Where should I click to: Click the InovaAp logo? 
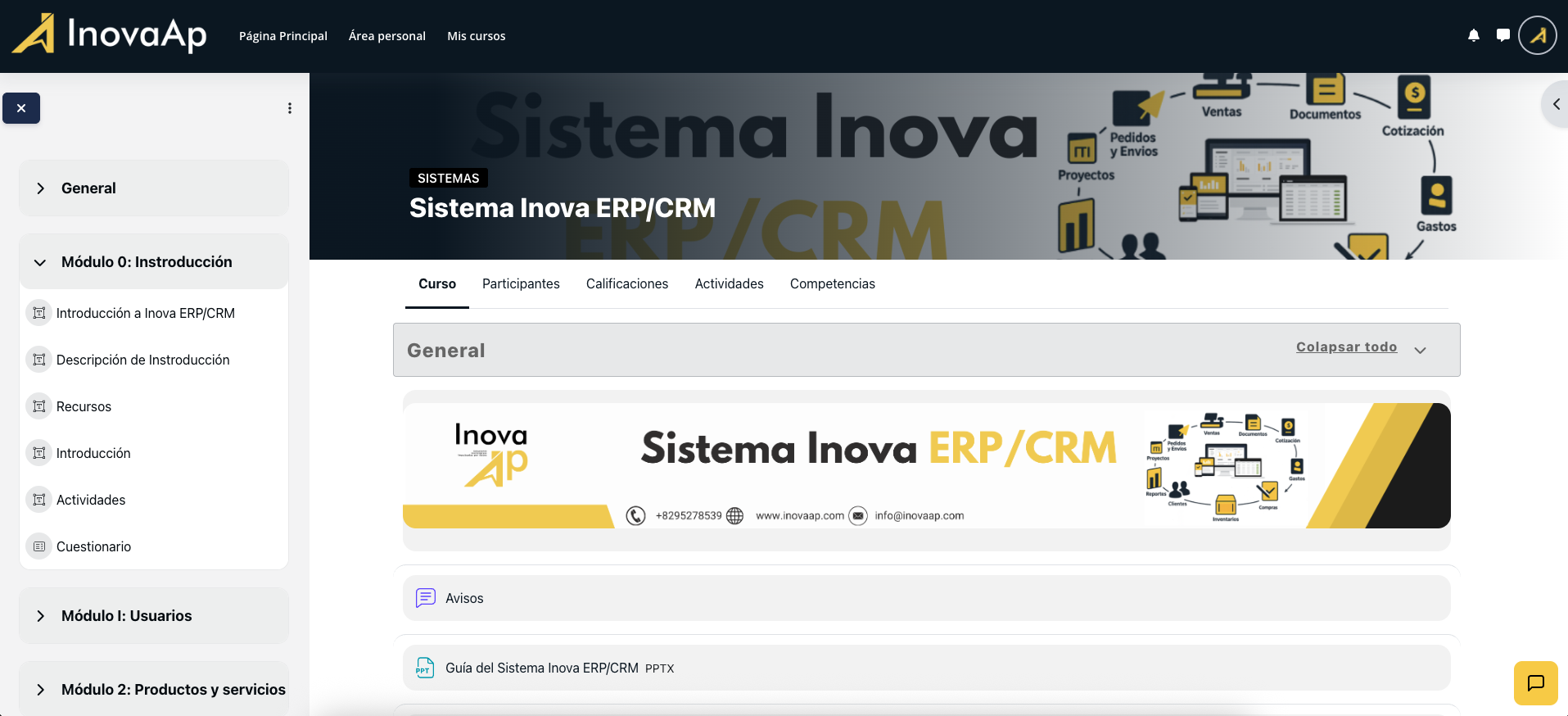[110, 34]
